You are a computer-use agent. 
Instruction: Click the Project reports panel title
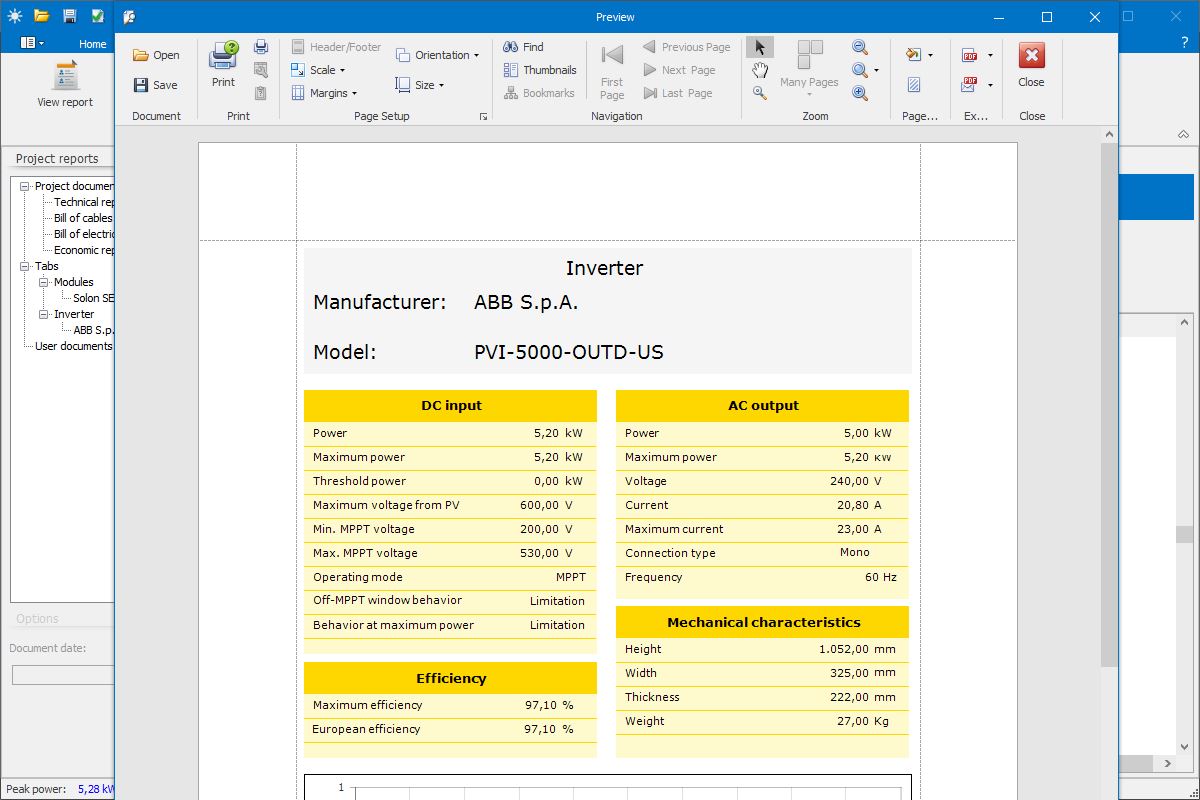pyautogui.click(x=57, y=158)
